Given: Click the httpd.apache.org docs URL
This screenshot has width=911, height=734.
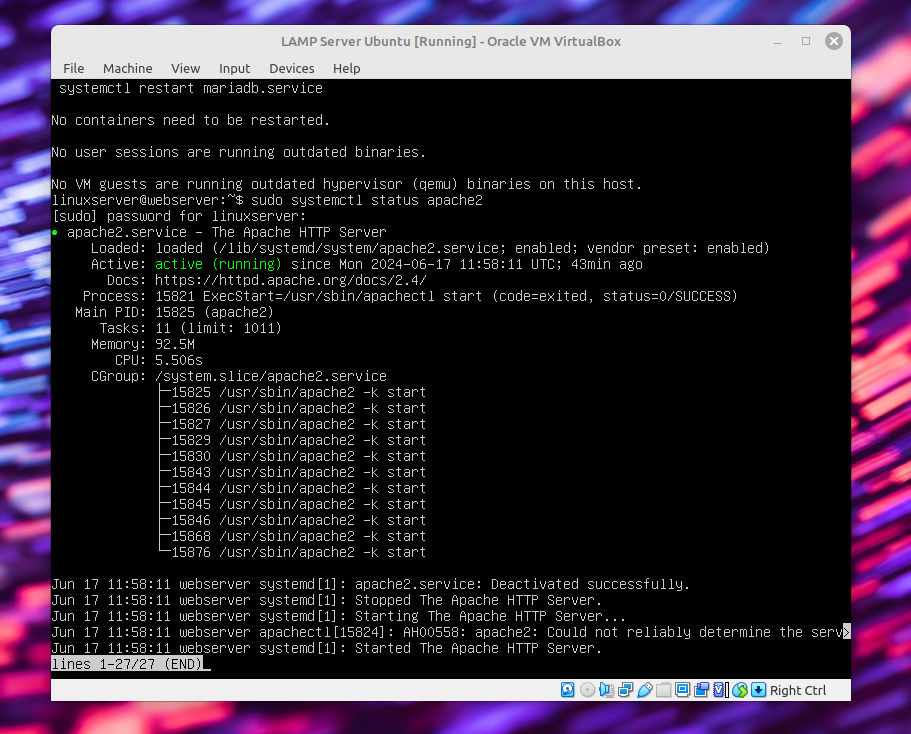Looking at the screenshot, I should [290, 280].
